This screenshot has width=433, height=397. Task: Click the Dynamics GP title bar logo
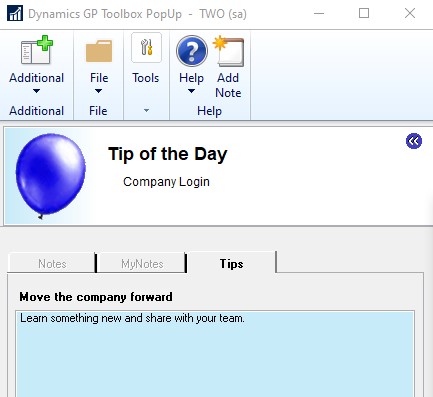coord(15,14)
